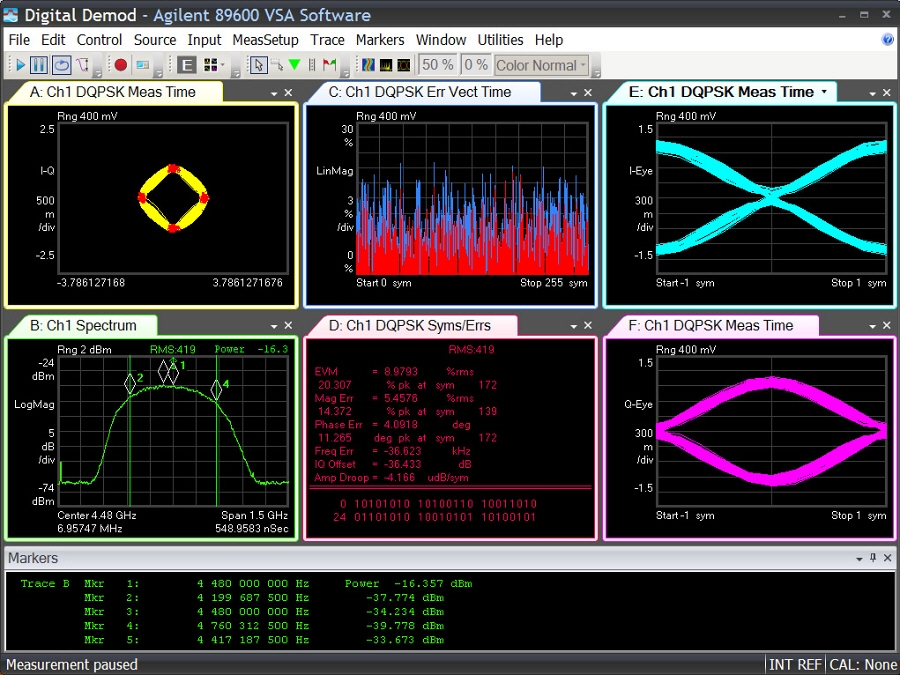
Task: Click marker 4 diamond on spectrum trace
Action: coord(216,389)
